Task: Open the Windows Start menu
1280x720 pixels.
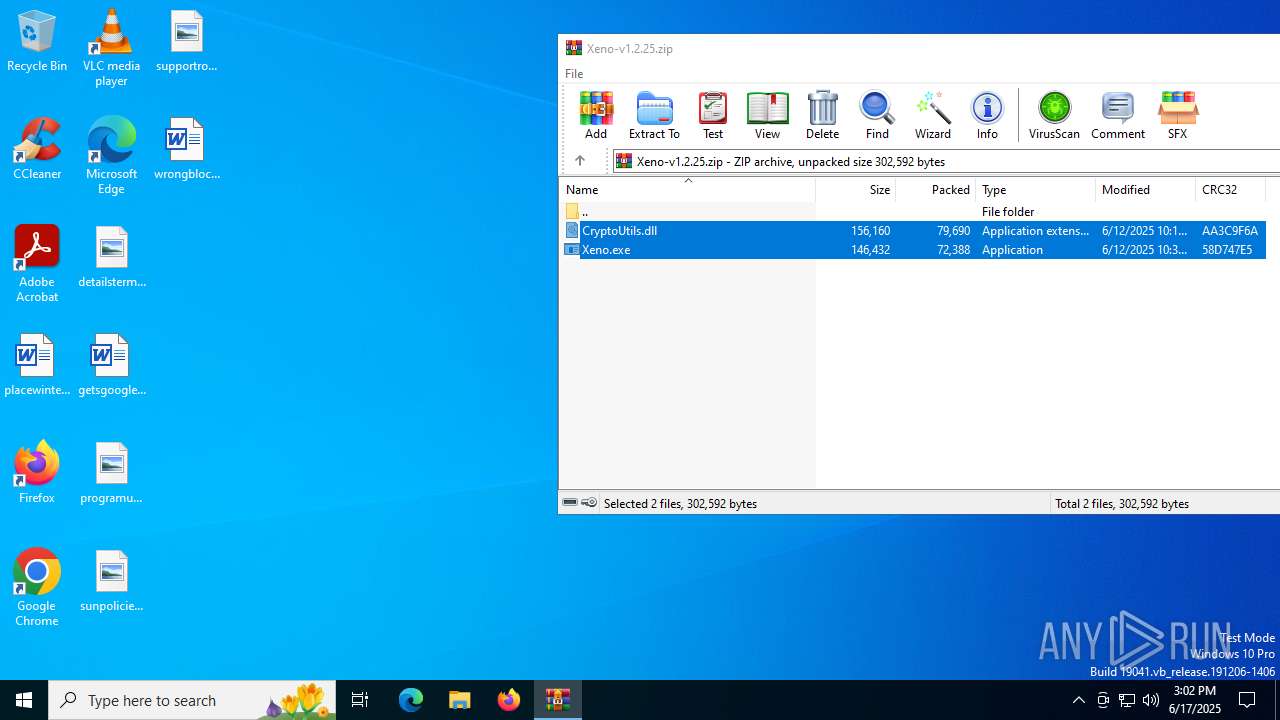Action: click(24, 700)
